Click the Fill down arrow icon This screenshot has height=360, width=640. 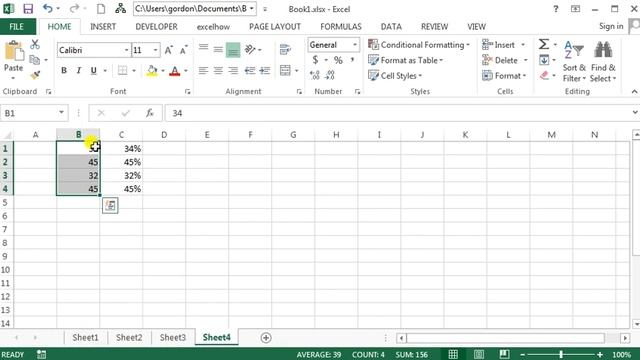(544, 60)
